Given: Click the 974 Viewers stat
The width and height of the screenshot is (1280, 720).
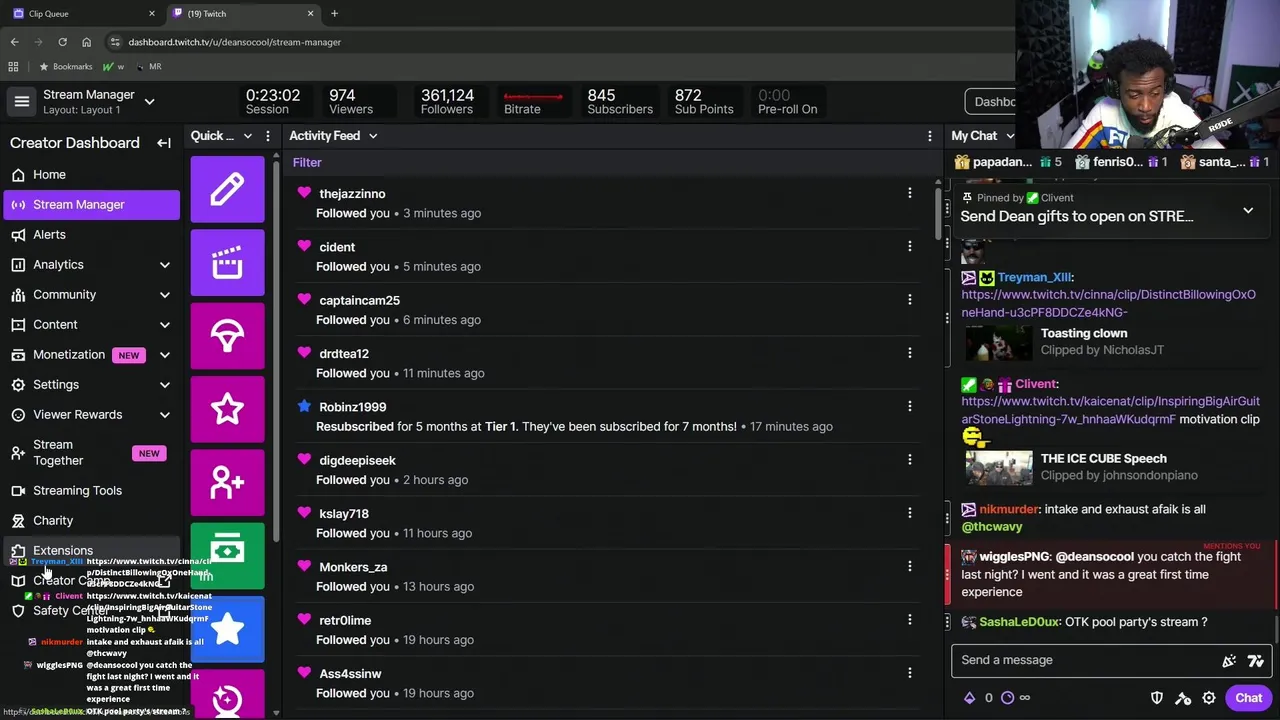Looking at the screenshot, I should point(350,101).
